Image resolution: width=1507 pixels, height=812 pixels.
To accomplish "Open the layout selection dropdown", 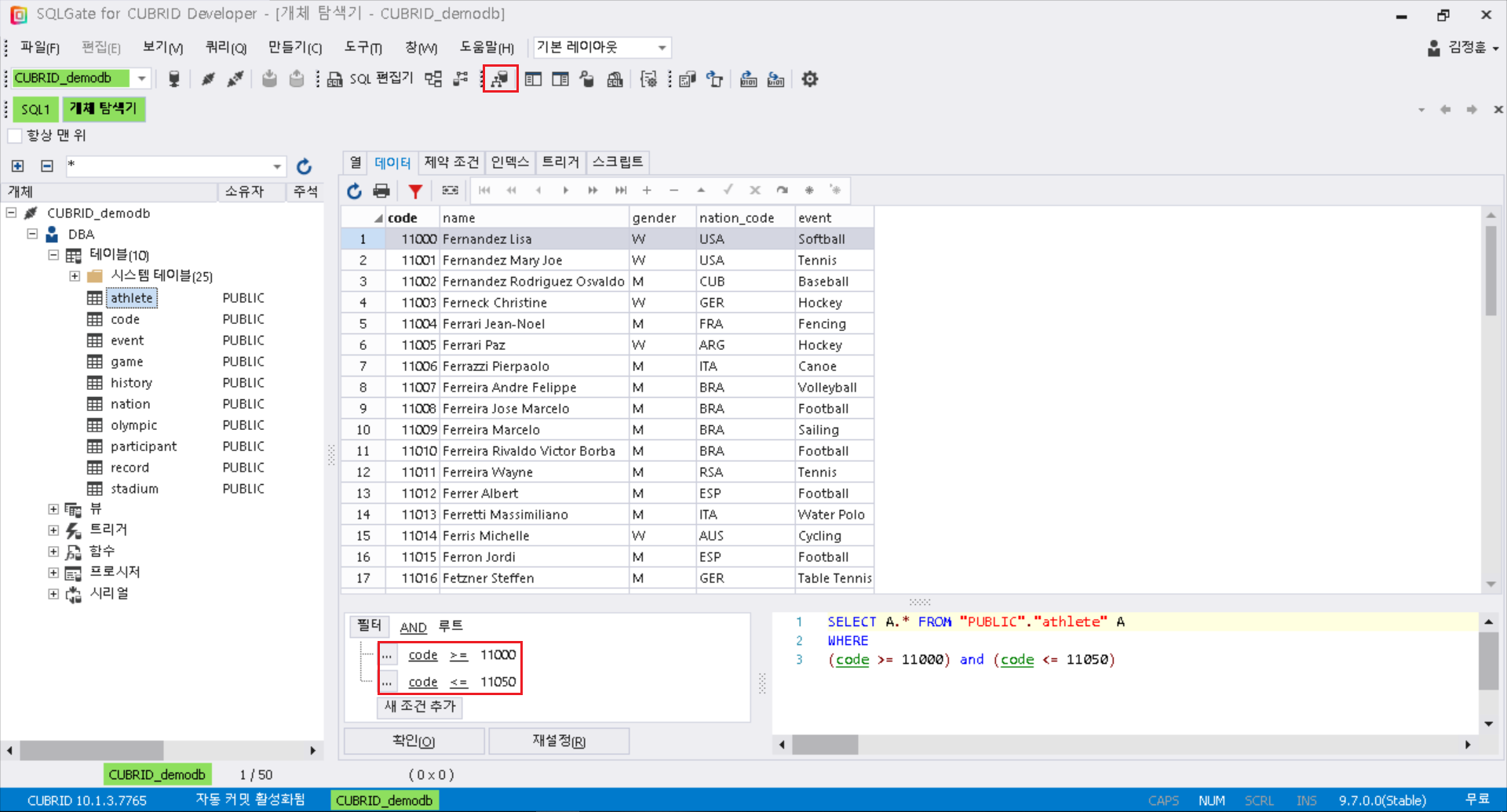I will click(662, 48).
